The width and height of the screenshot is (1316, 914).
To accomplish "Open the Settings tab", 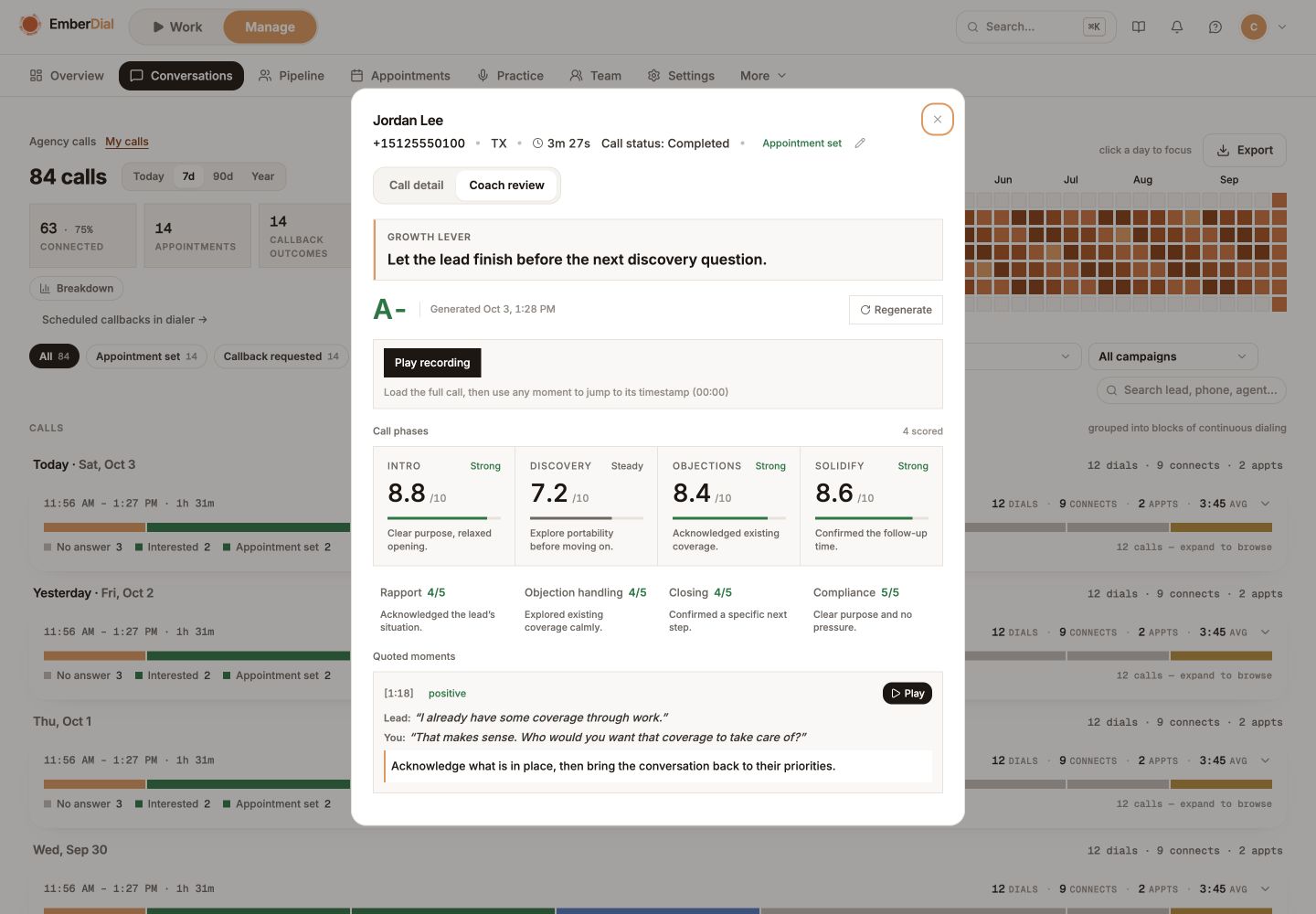I will (x=681, y=76).
